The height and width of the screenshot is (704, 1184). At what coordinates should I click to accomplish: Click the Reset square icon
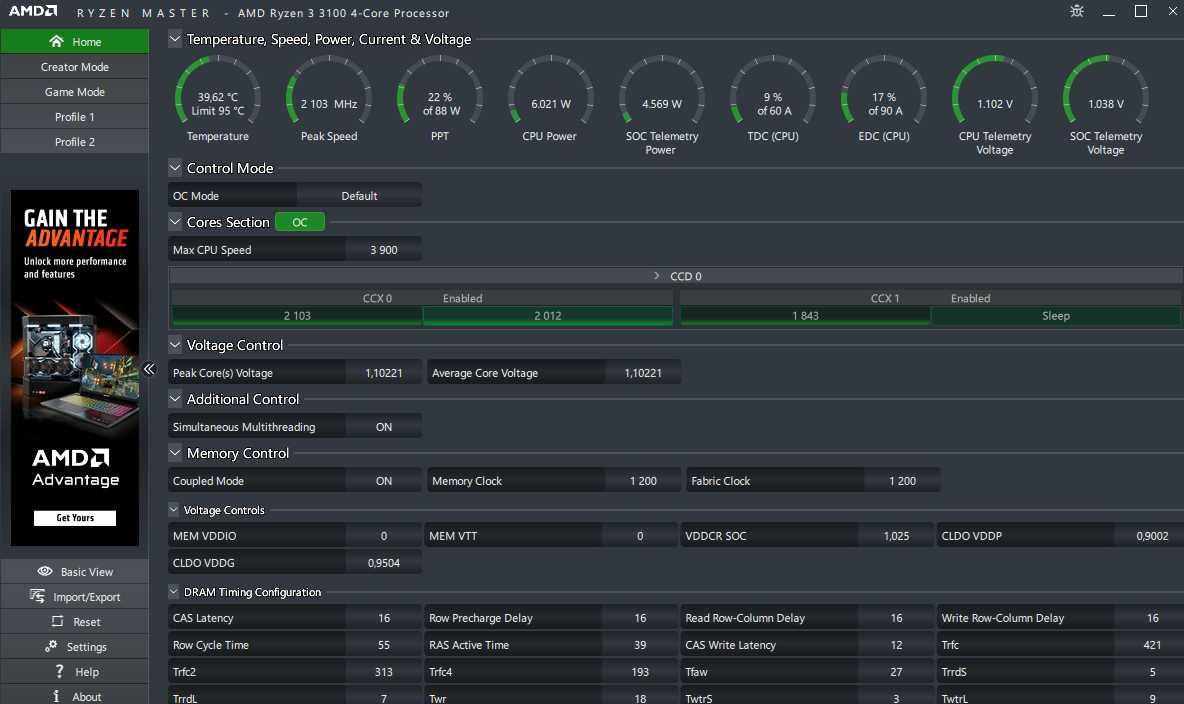(57, 621)
